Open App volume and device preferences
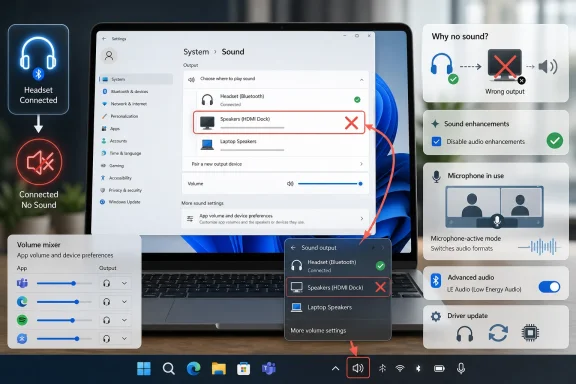Viewport: 576px width, 384px height. 276,219
